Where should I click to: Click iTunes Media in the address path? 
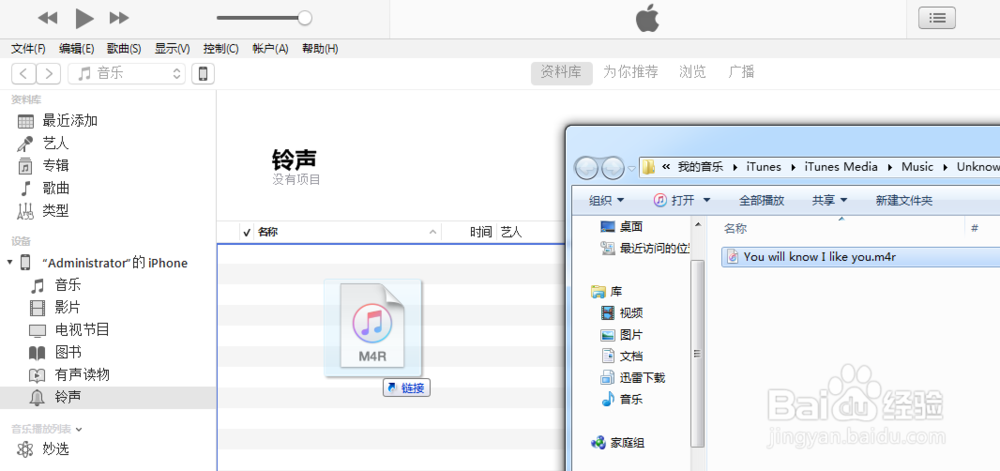click(841, 167)
